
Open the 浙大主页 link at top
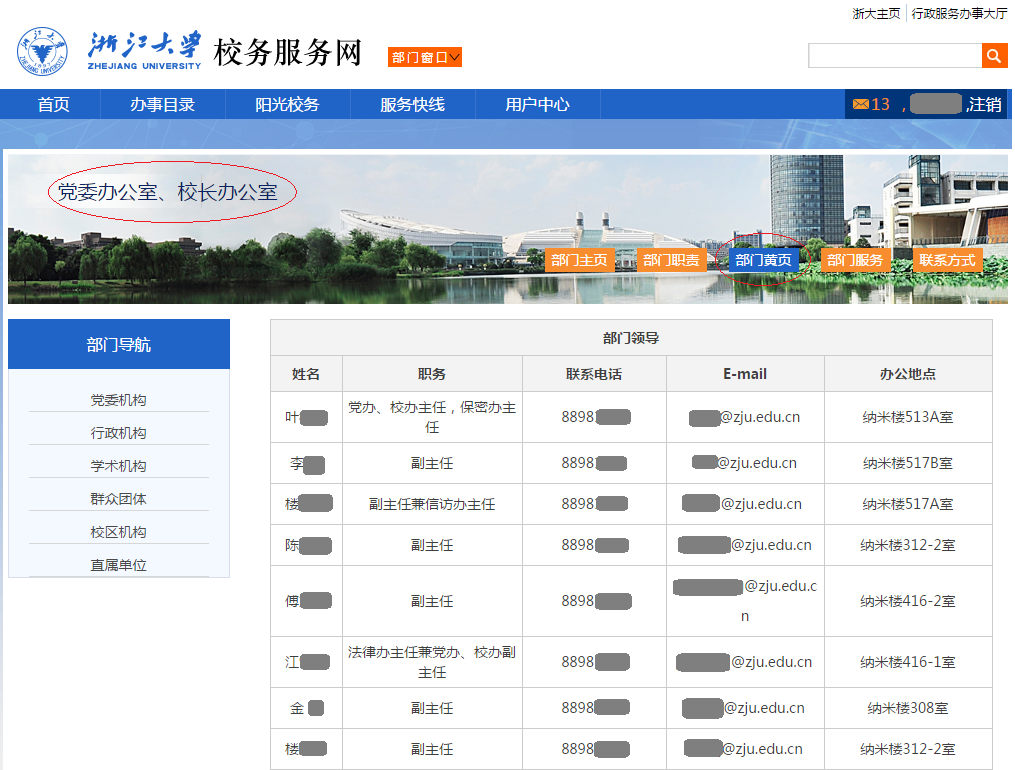coord(876,14)
